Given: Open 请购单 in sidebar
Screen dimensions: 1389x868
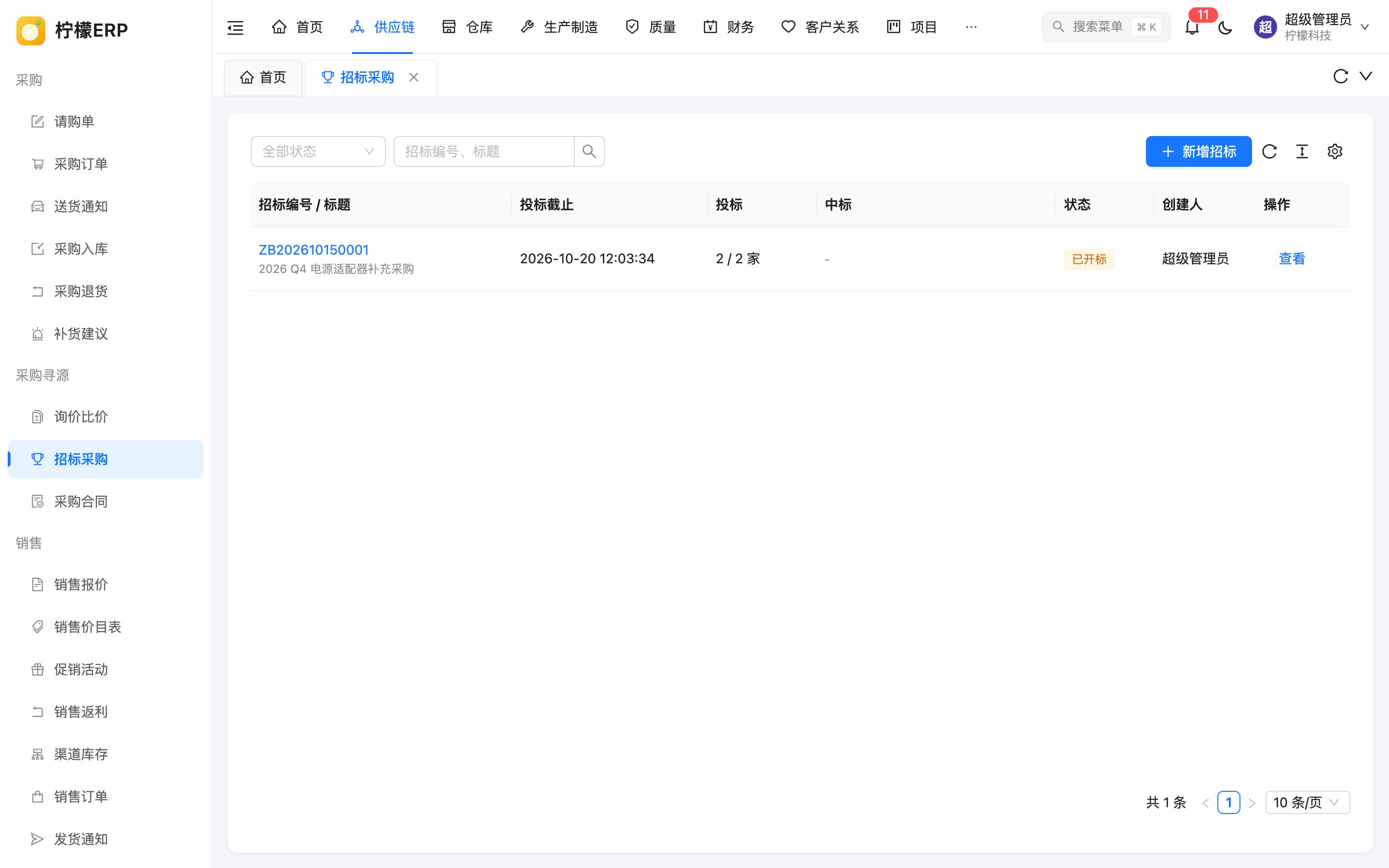Looking at the screenshot, I should 106,122.
